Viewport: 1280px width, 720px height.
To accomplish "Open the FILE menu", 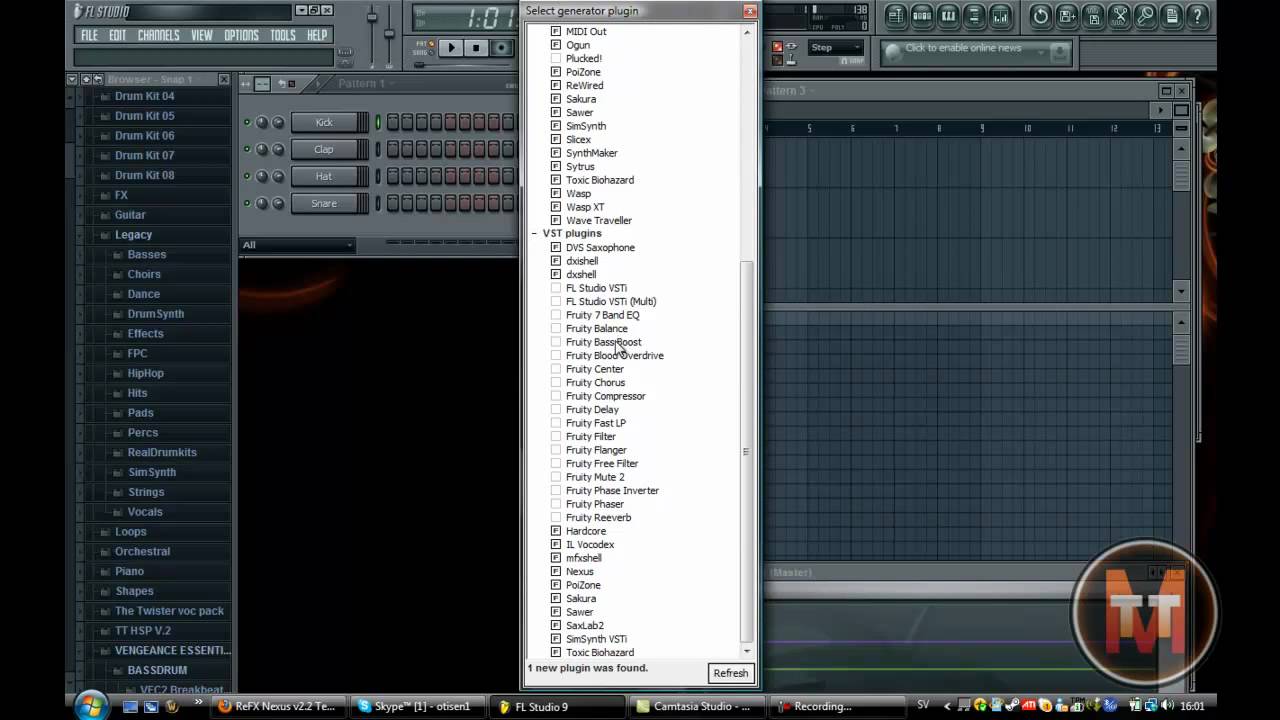I will coord(89,35).
